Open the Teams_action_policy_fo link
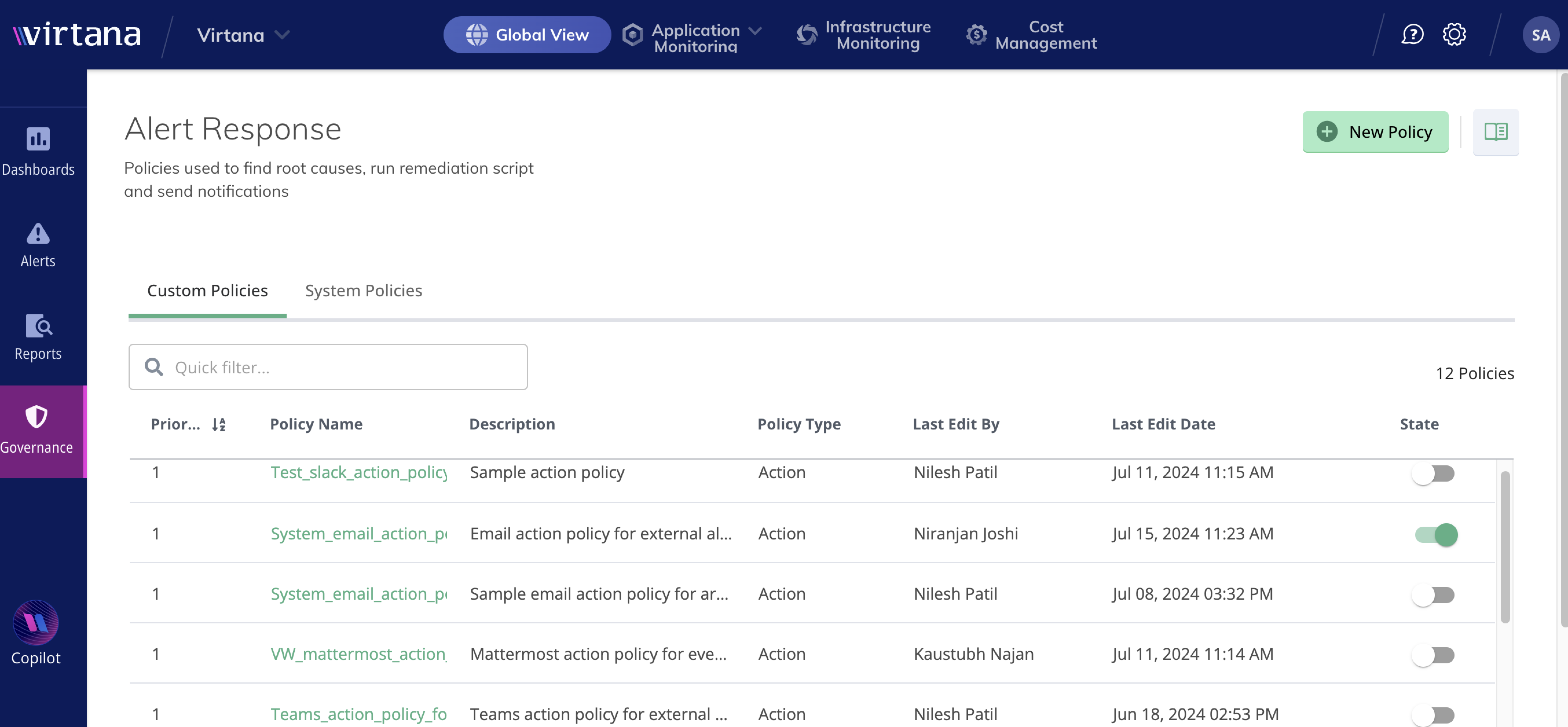The image size is (1568, 727). (358, 714)
